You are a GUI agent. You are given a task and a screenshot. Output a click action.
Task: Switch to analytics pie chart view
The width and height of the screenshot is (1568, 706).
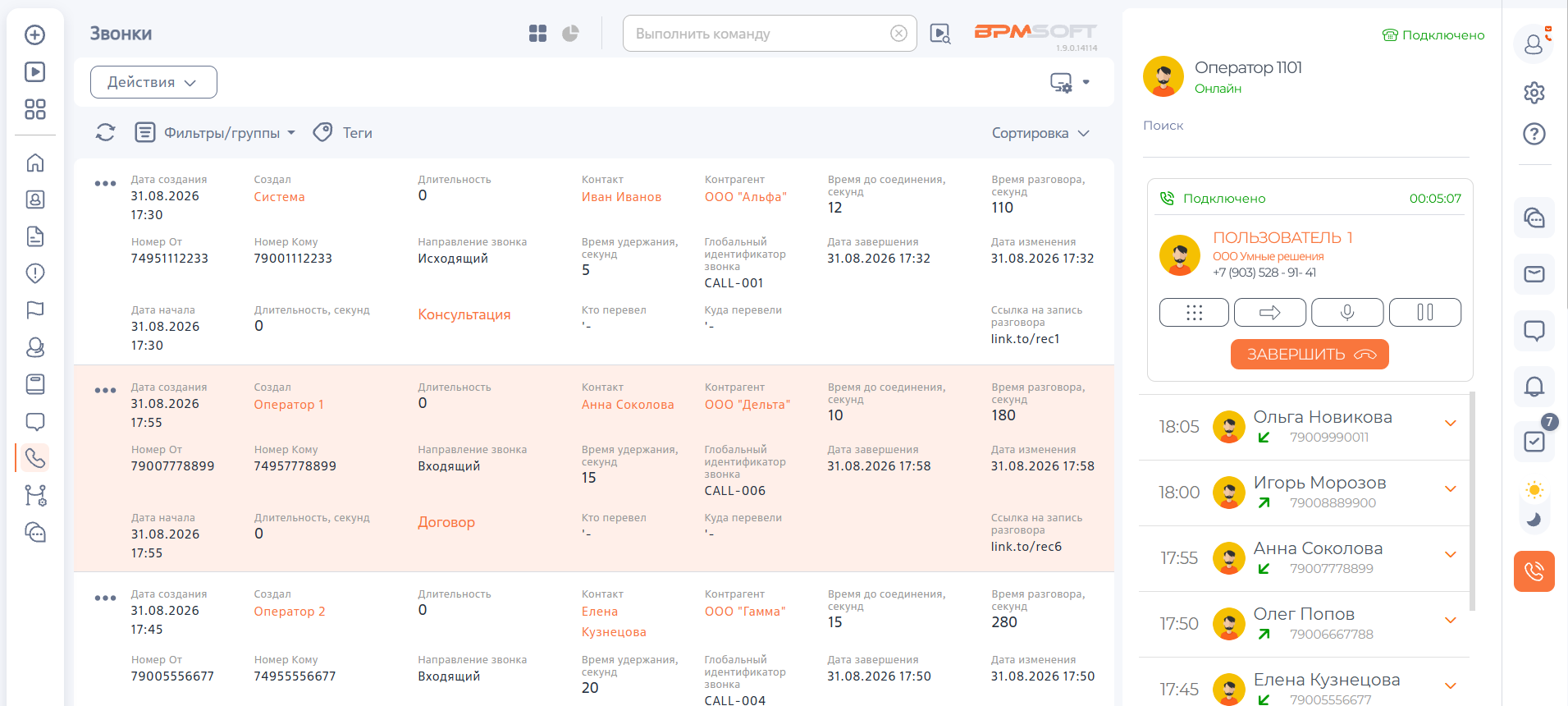point(570,34)
